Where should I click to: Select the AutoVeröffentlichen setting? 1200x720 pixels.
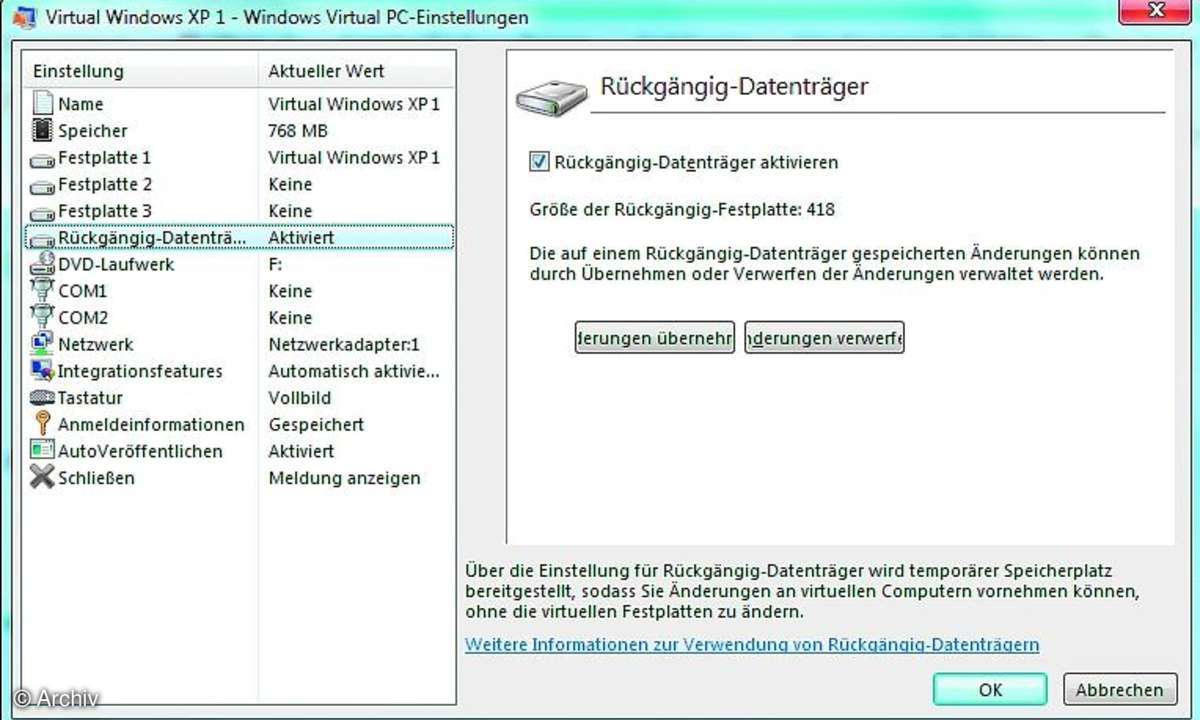pyautogui.click(x=240, y=452)
